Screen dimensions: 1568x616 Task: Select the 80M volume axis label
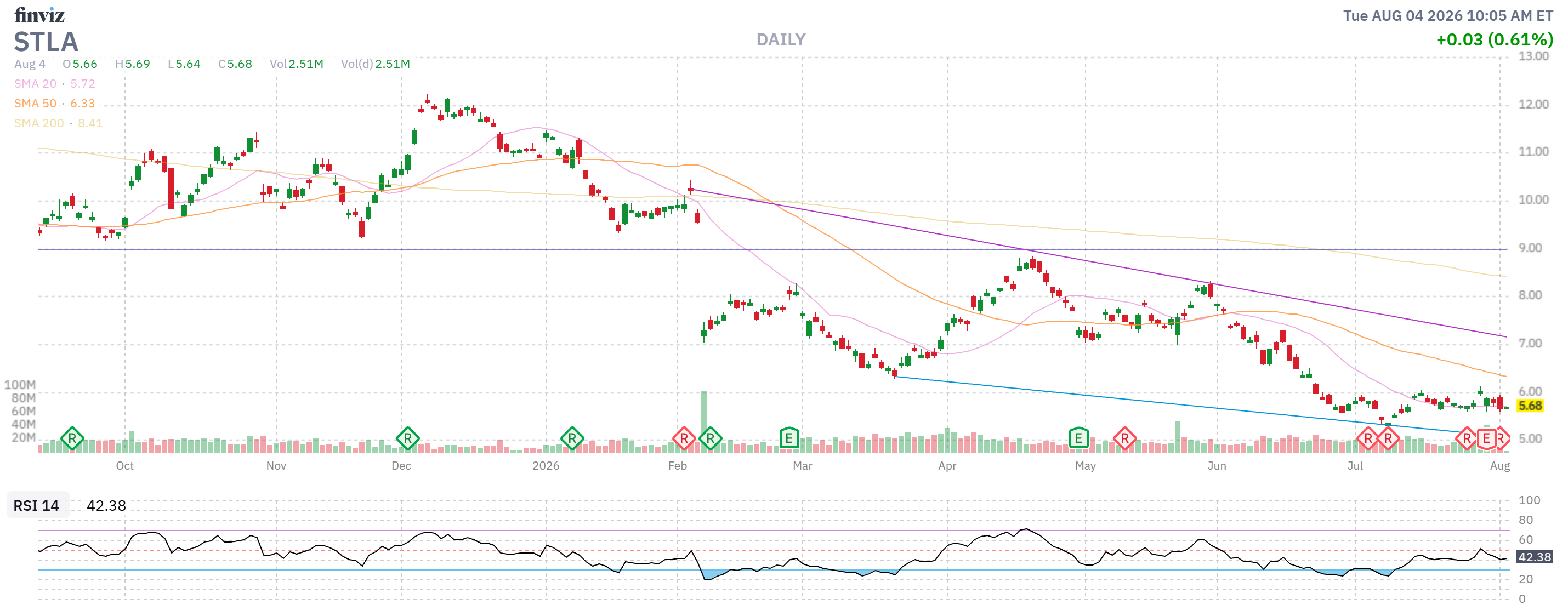click(23, 398)
